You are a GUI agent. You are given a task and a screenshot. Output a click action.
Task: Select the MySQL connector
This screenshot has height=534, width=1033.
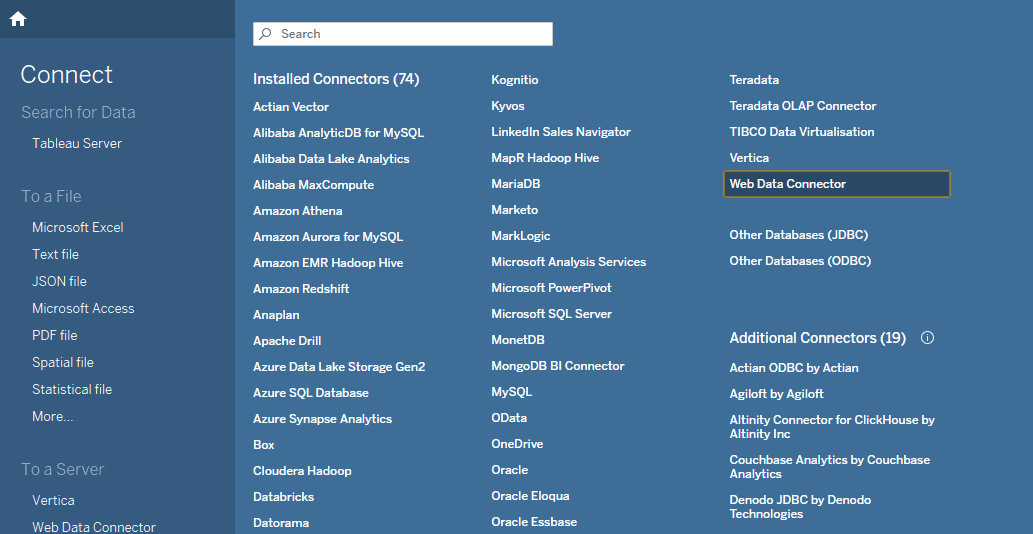tap(511, 391)
